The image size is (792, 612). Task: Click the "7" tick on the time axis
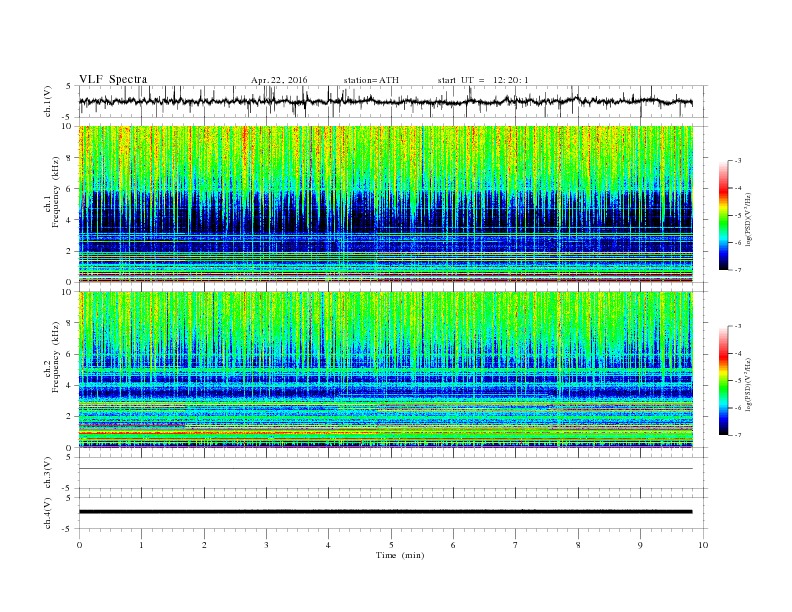516,545
